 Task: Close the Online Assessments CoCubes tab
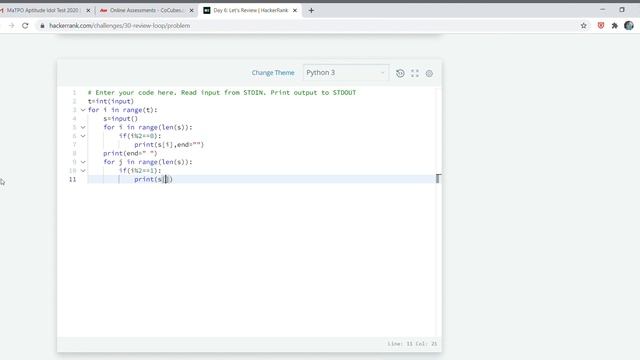coord(191,10)
